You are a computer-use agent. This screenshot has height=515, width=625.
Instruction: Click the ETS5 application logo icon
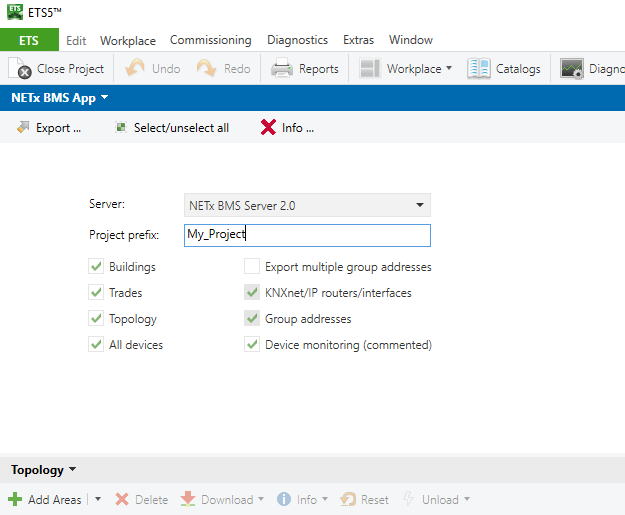(15, 12)
